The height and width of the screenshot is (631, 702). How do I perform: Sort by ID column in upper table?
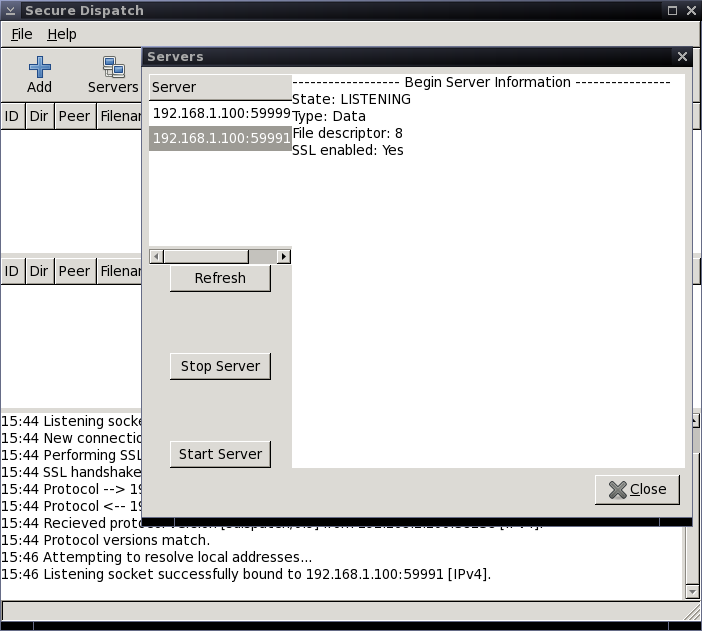[12, 116]
